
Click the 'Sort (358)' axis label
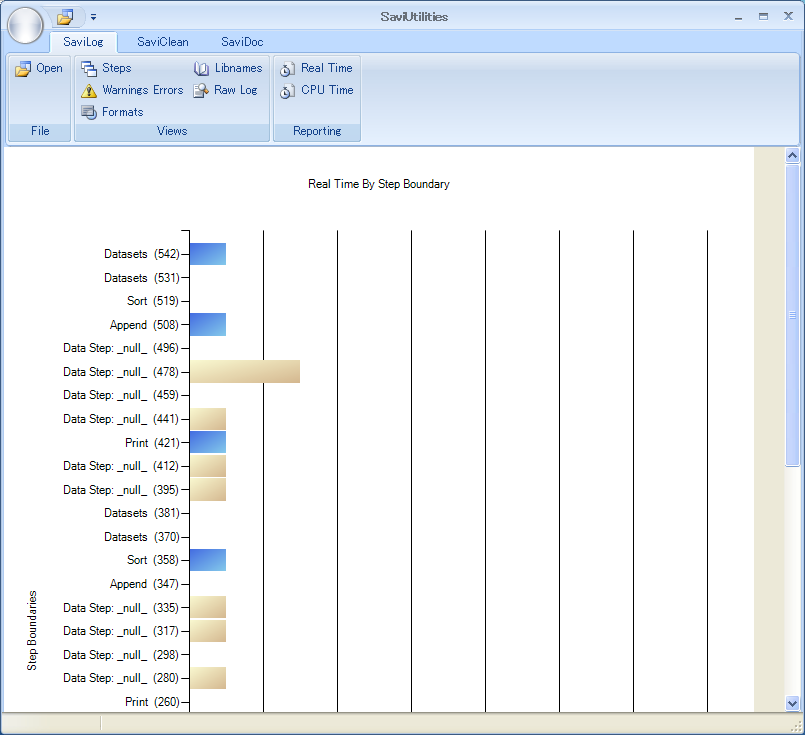[153, 560]
